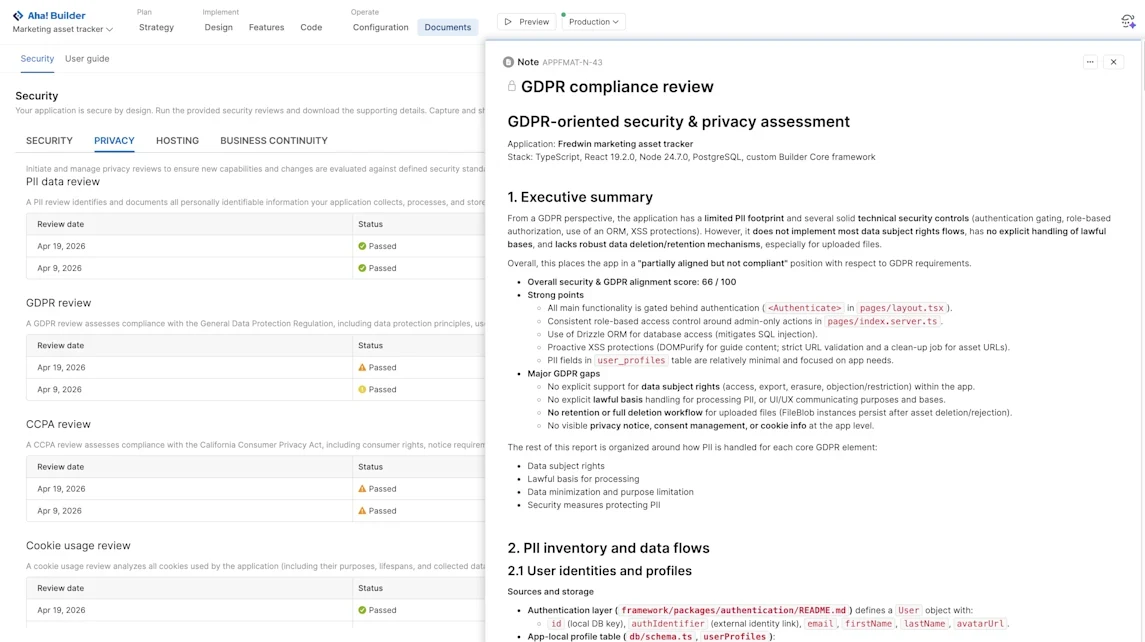Click the user_profiles code reference
The width and height of the screenshot is (1145, 642).
tap(632, 360)
